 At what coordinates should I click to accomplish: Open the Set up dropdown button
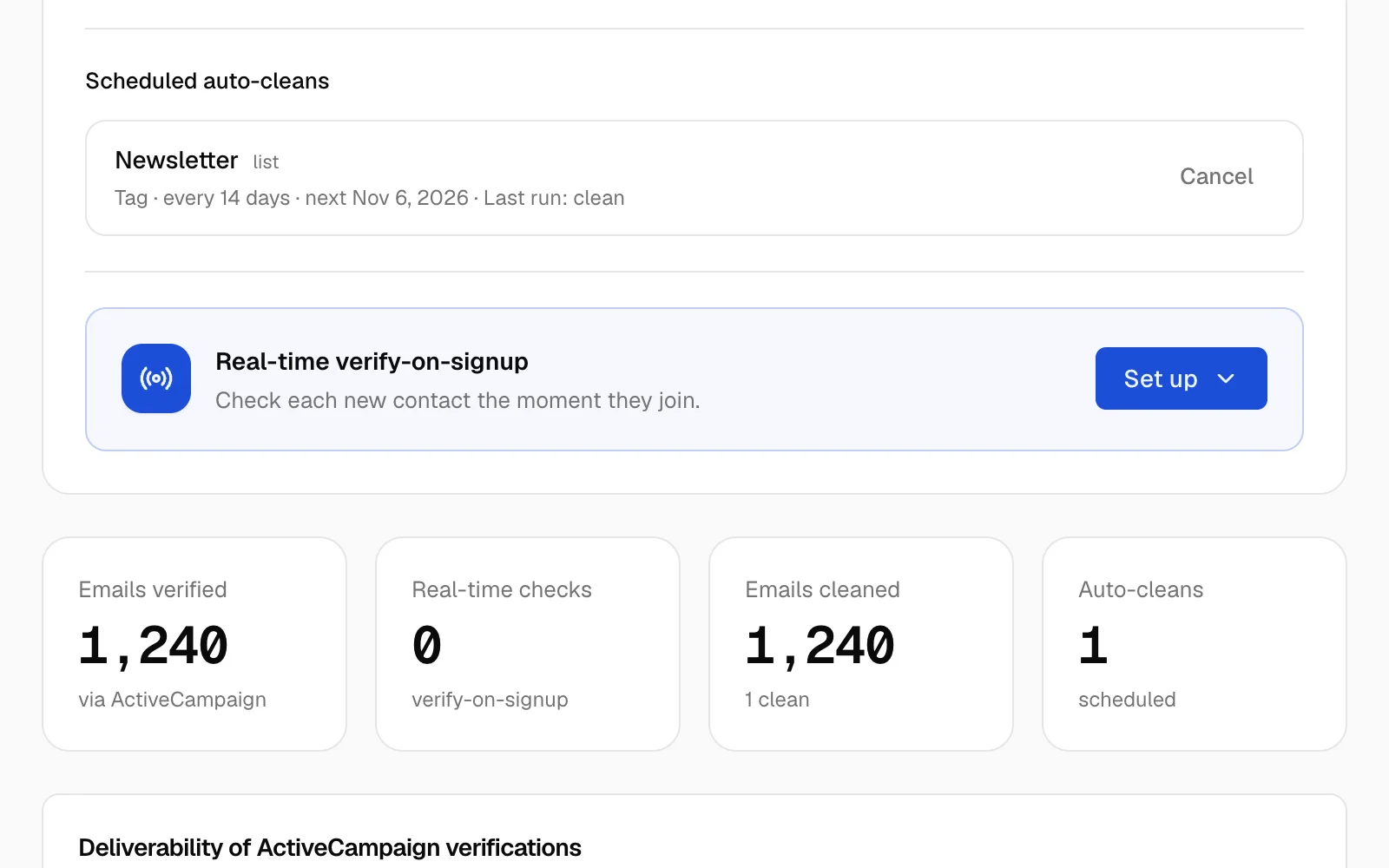[1181, 378]
